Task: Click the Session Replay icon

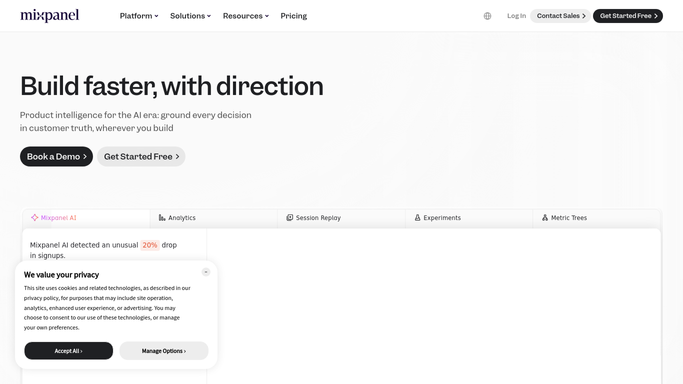Action: (x=290, y=217)
